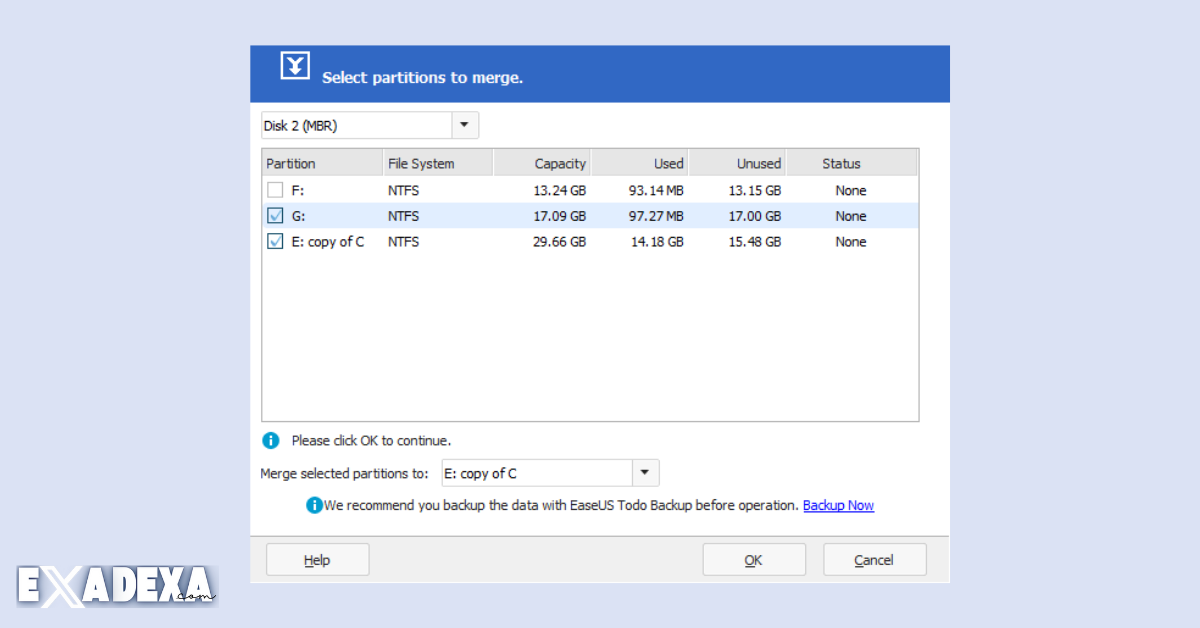Select the G: partition row
Viewport: 1200px width, 628px height.
tap(500, 215)
